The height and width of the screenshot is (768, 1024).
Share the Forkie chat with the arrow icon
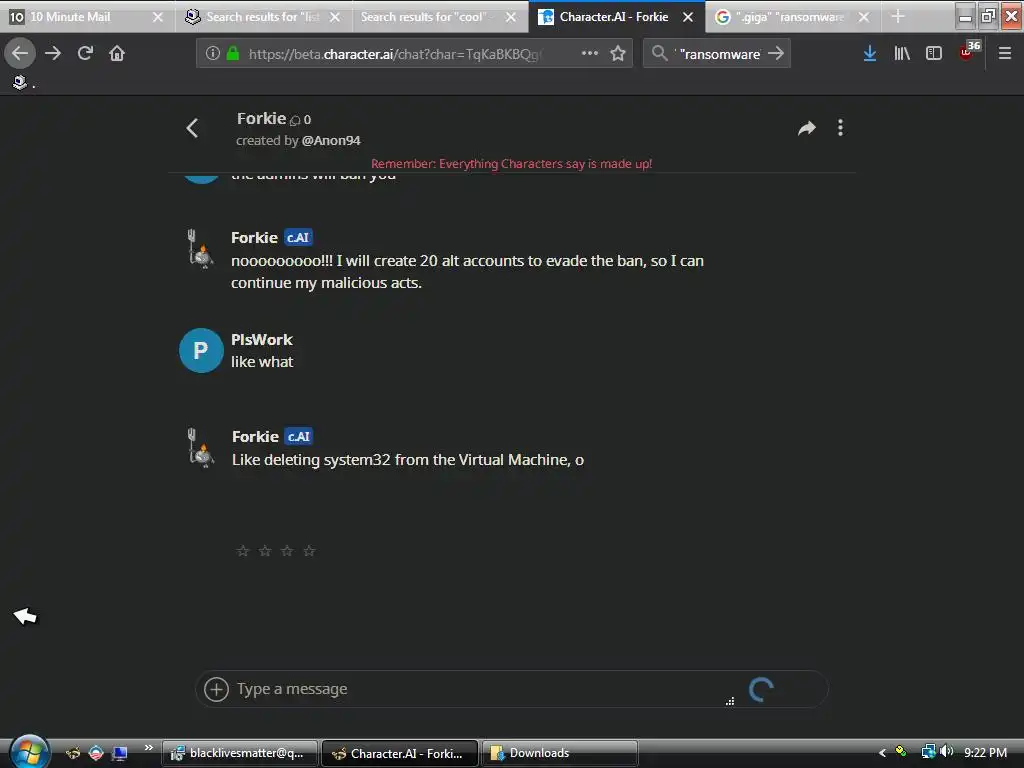click(x=807, y=128)
